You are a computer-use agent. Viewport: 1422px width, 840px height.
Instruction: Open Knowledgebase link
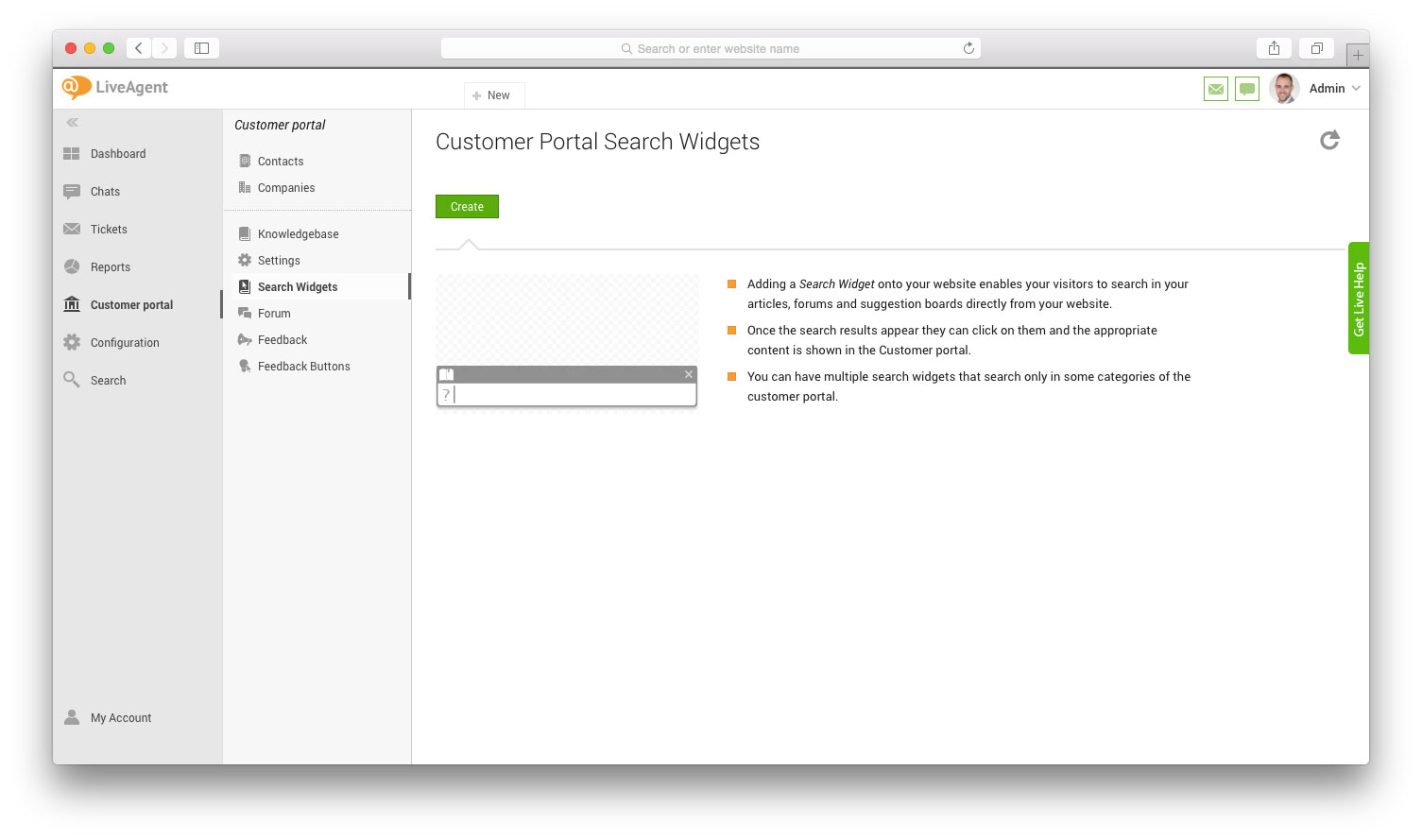click(299, 234)
